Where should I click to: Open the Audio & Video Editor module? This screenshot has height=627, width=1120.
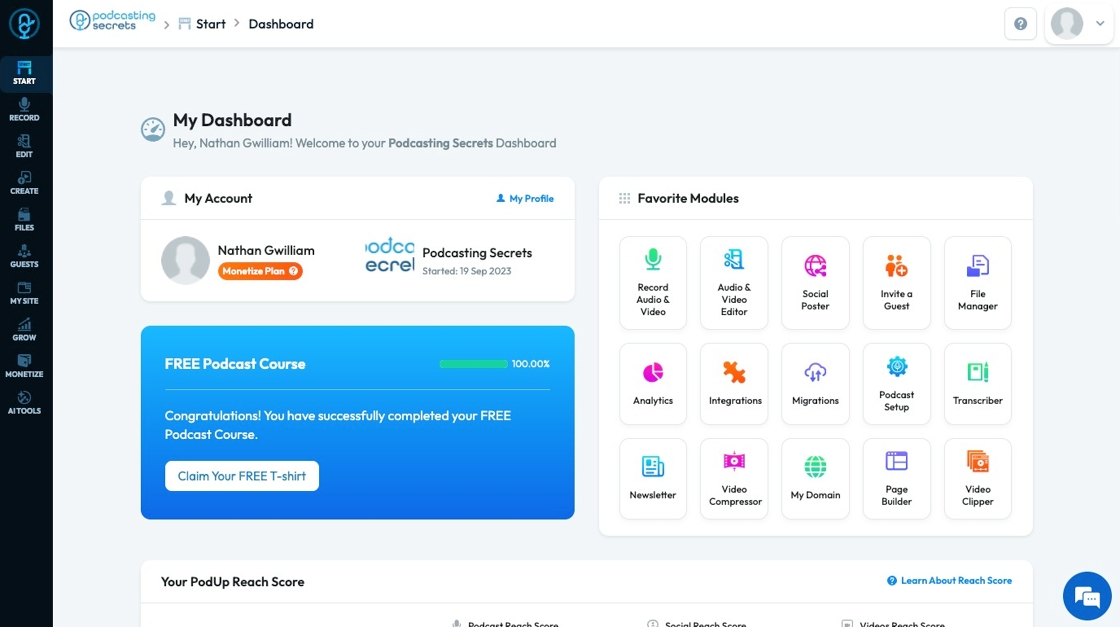click(x=734, y=283)
